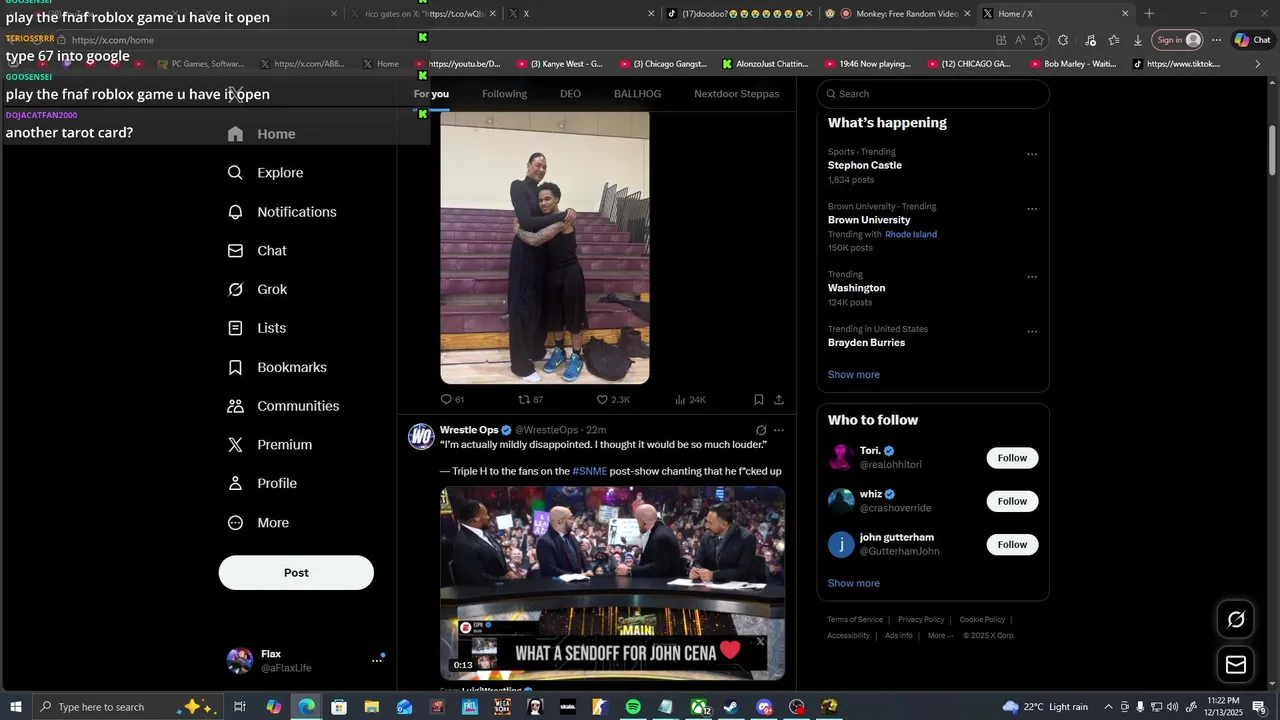
Task: Switch to the BALLHOG tab
Action: 637,94
